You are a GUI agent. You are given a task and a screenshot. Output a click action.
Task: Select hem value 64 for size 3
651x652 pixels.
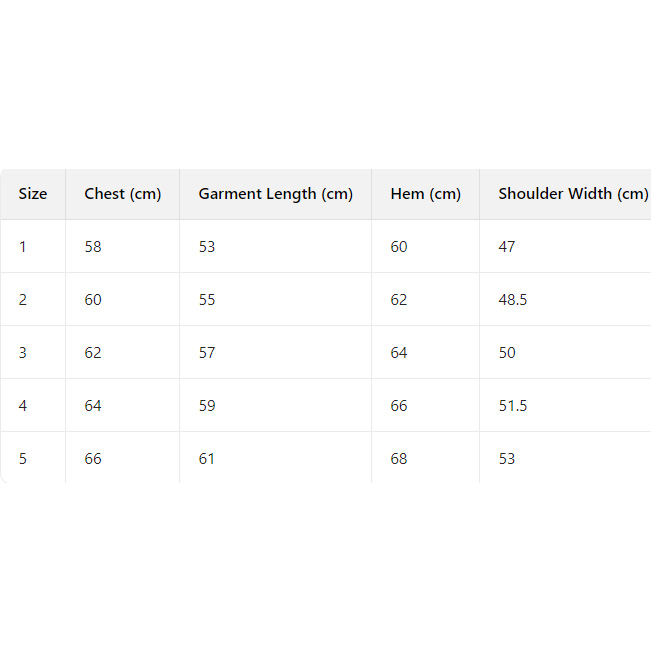pos(399,353)
